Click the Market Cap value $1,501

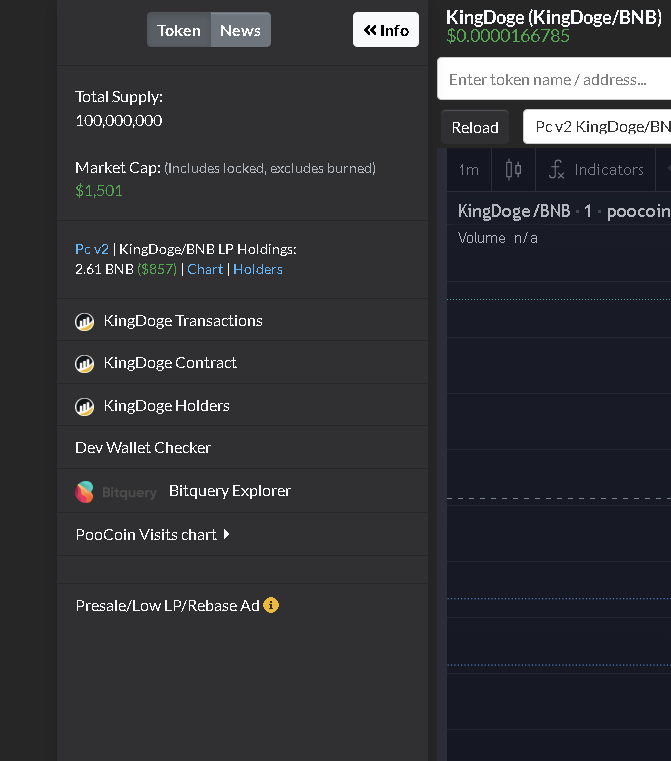coord(99,191)
